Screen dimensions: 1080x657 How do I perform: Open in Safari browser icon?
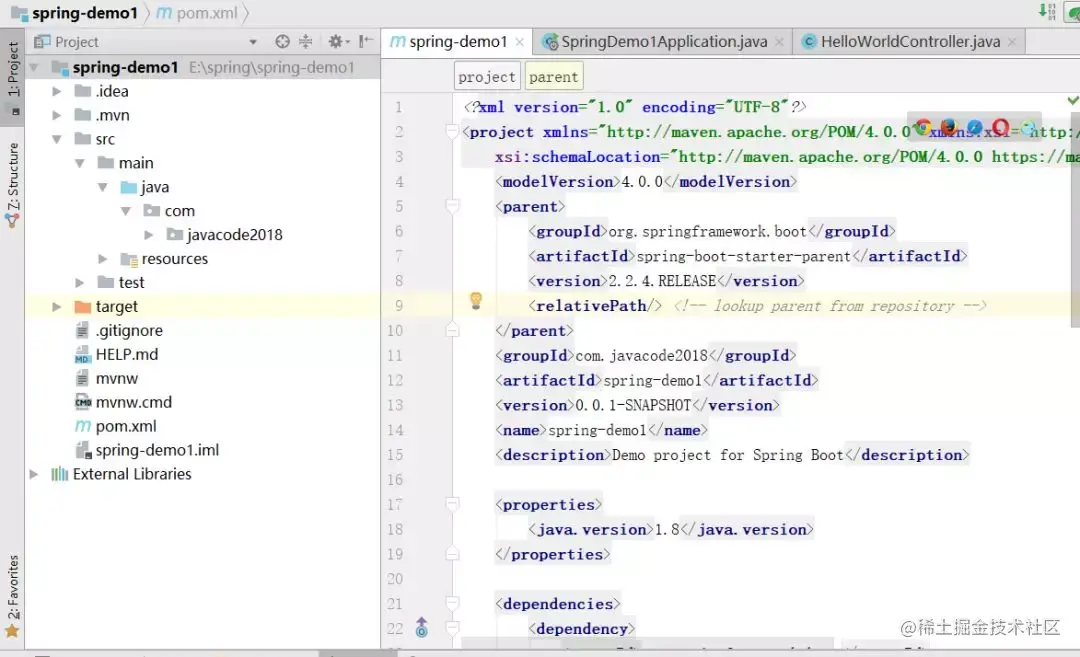[975, 127]
